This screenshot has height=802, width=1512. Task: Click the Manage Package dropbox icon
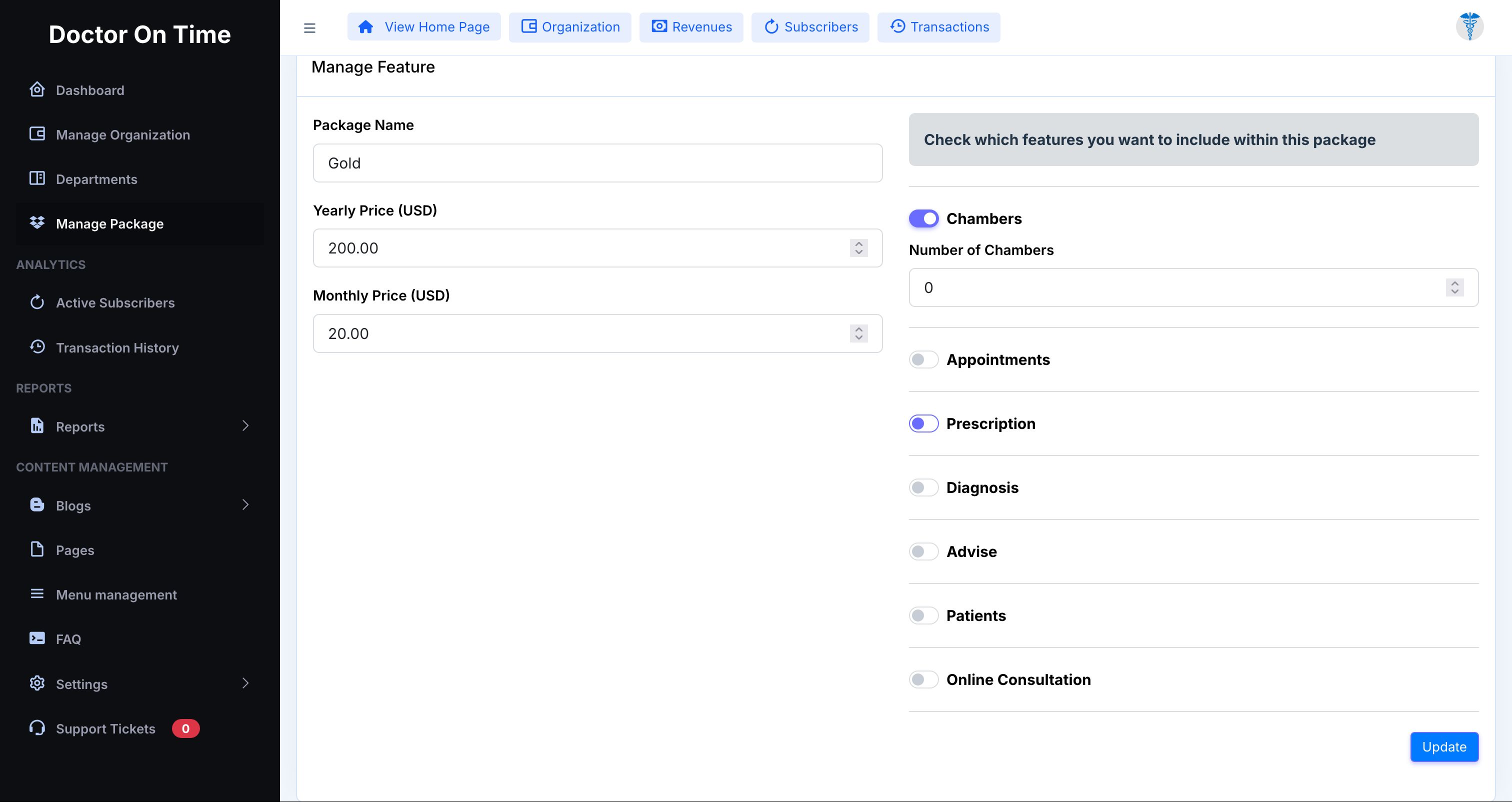pyautogui.click(x=37, y=222)
